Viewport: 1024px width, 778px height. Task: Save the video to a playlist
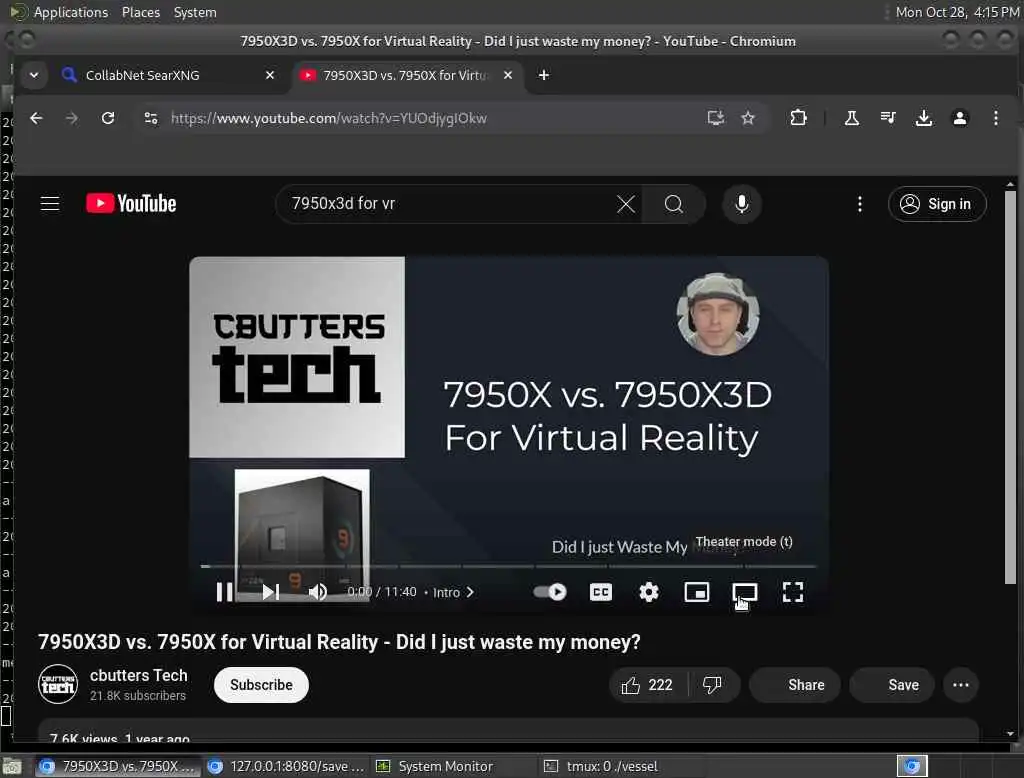(892, 685)
